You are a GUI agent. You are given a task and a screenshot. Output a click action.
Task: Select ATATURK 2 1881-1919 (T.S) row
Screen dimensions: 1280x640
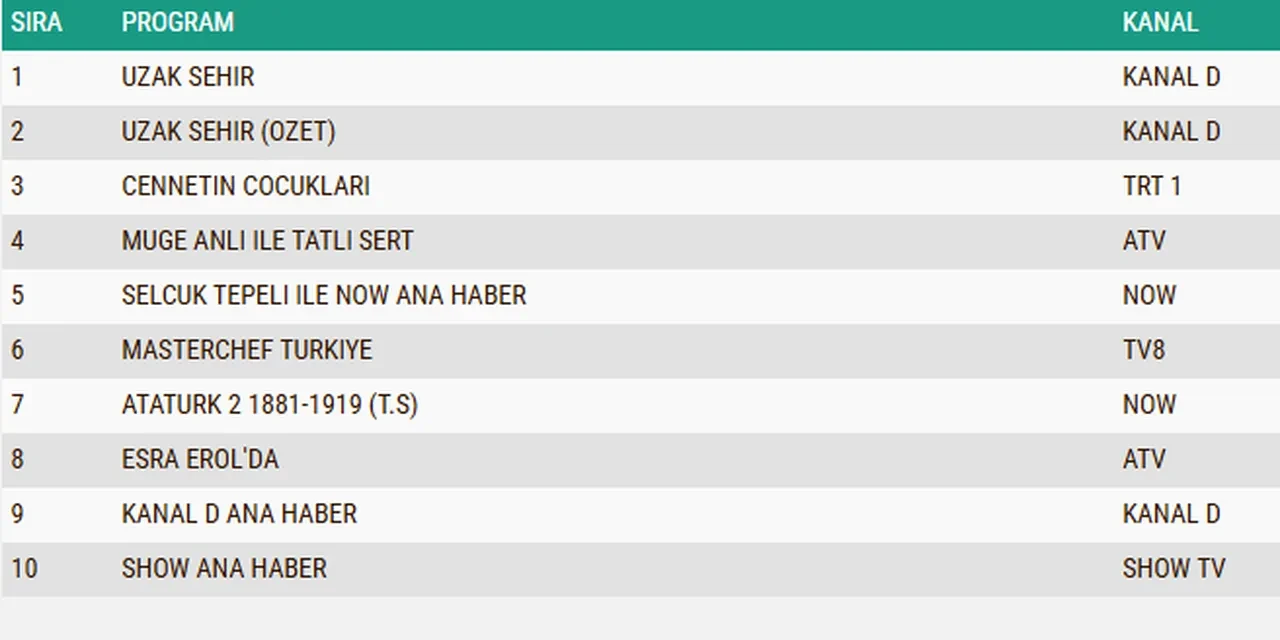coord(270,405)
